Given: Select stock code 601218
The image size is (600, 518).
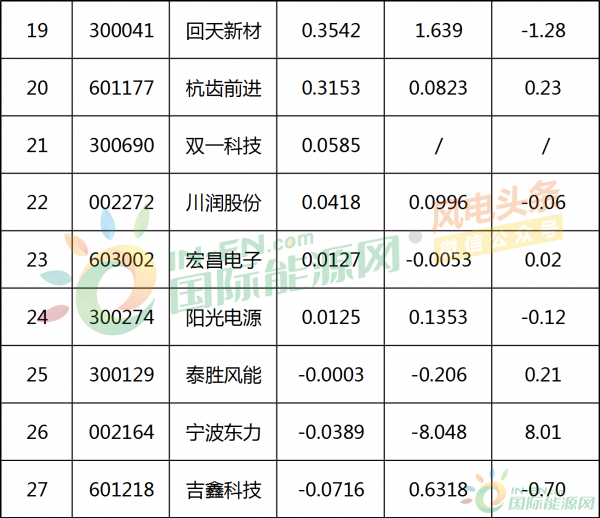Looking at the screenshot, I should click(x=122, y=490).
